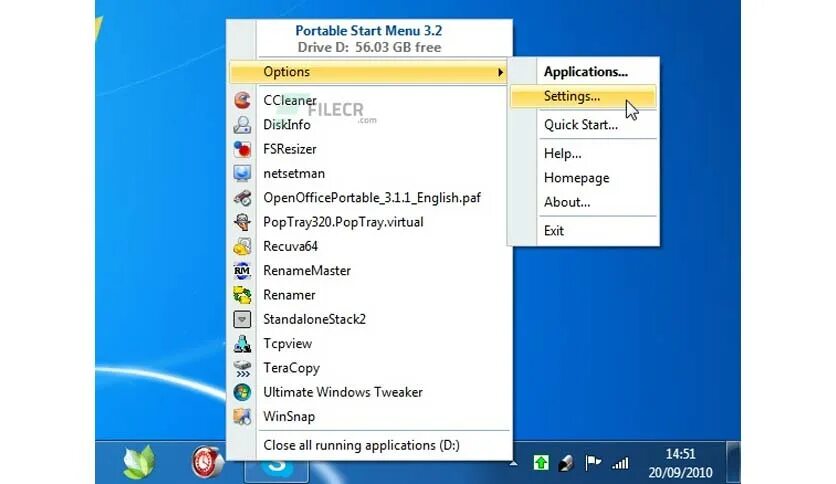
Task: Open RenameMaster via its RM icon
Action: [242, 271]
